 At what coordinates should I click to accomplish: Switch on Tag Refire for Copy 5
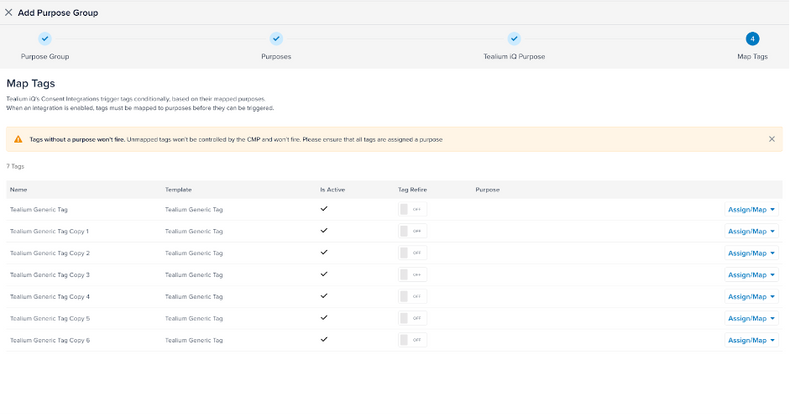tap(411, 318)
